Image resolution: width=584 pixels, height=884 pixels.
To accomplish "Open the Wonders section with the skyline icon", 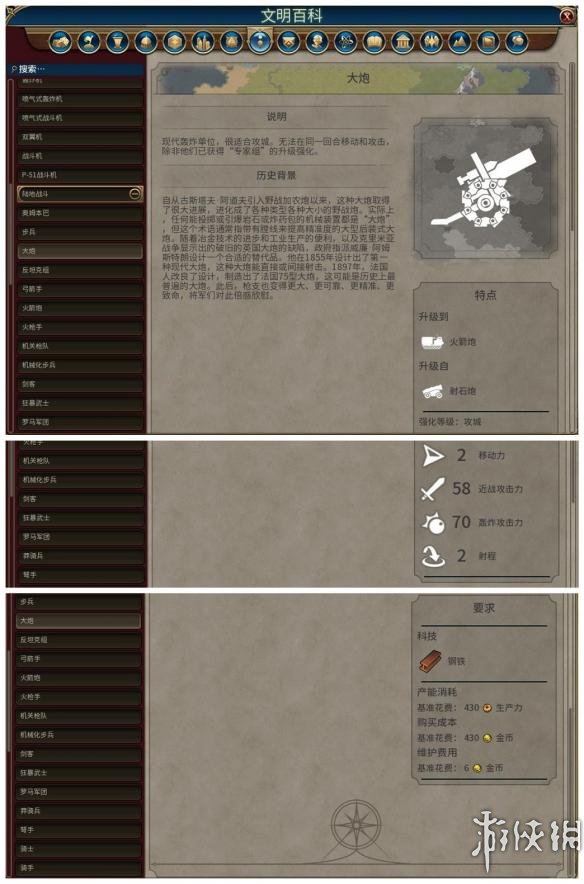I will [x=203, y=42].
